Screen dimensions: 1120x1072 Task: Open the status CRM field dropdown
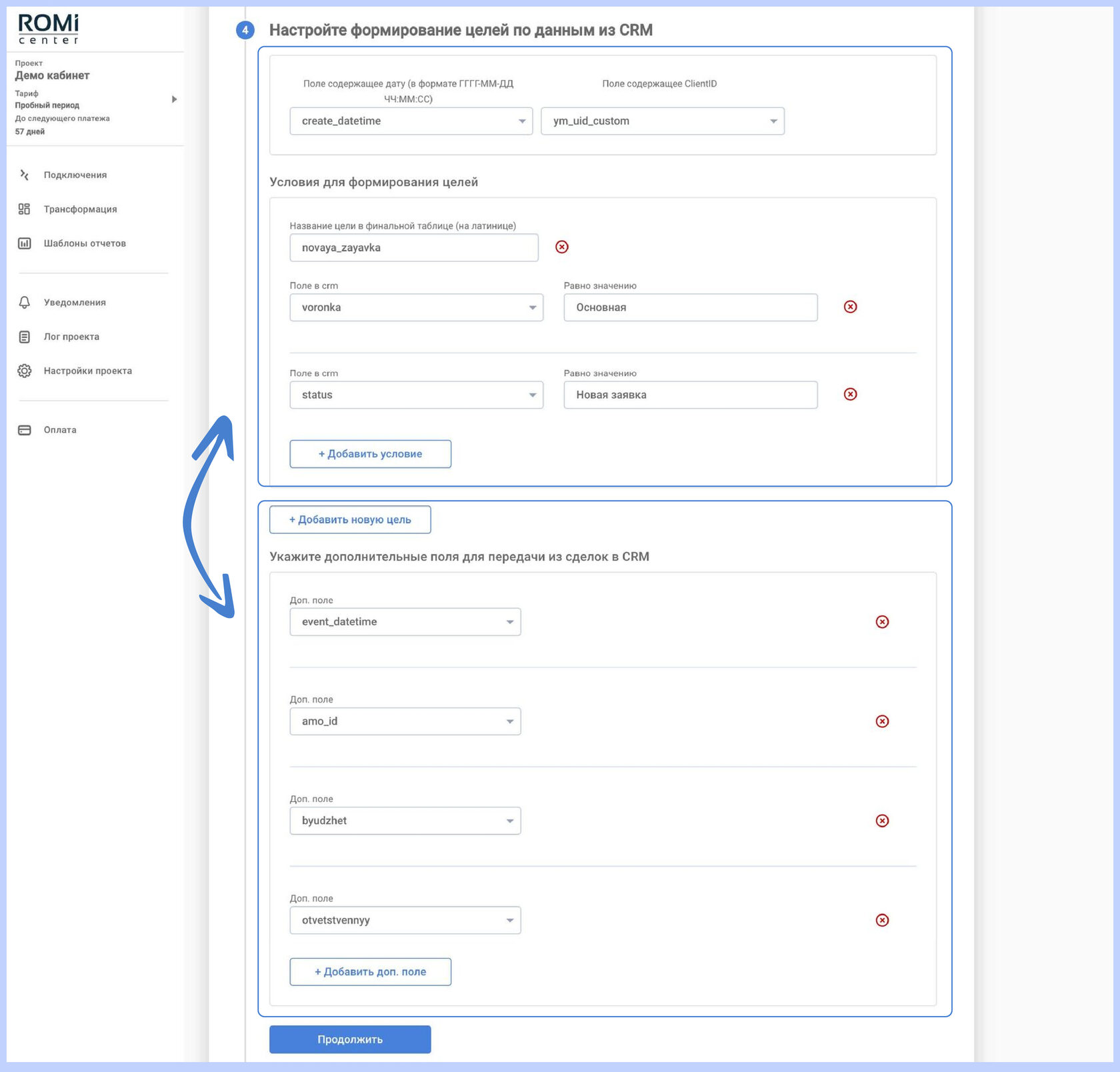tap(417, 395)
